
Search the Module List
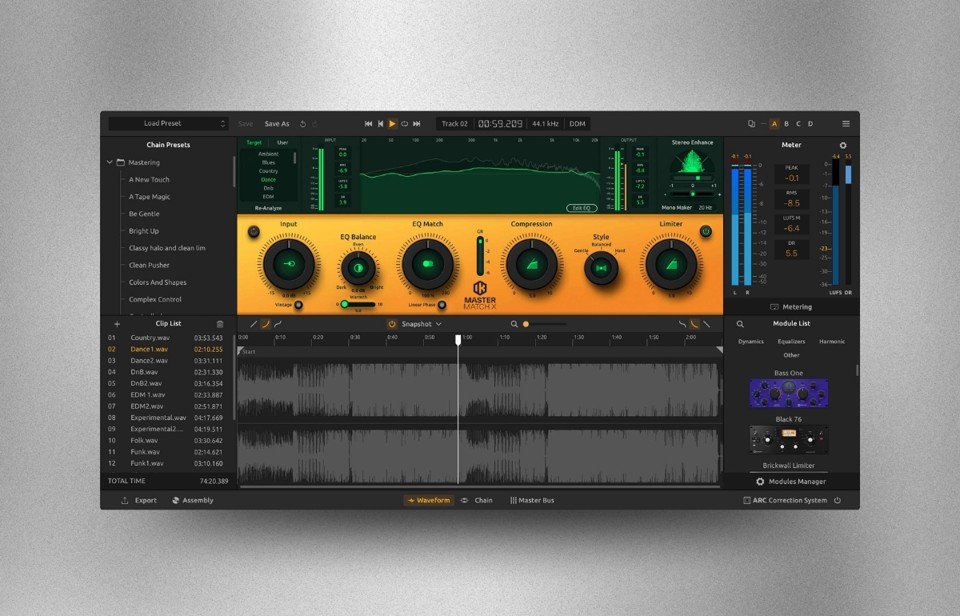tap(740, 324)
